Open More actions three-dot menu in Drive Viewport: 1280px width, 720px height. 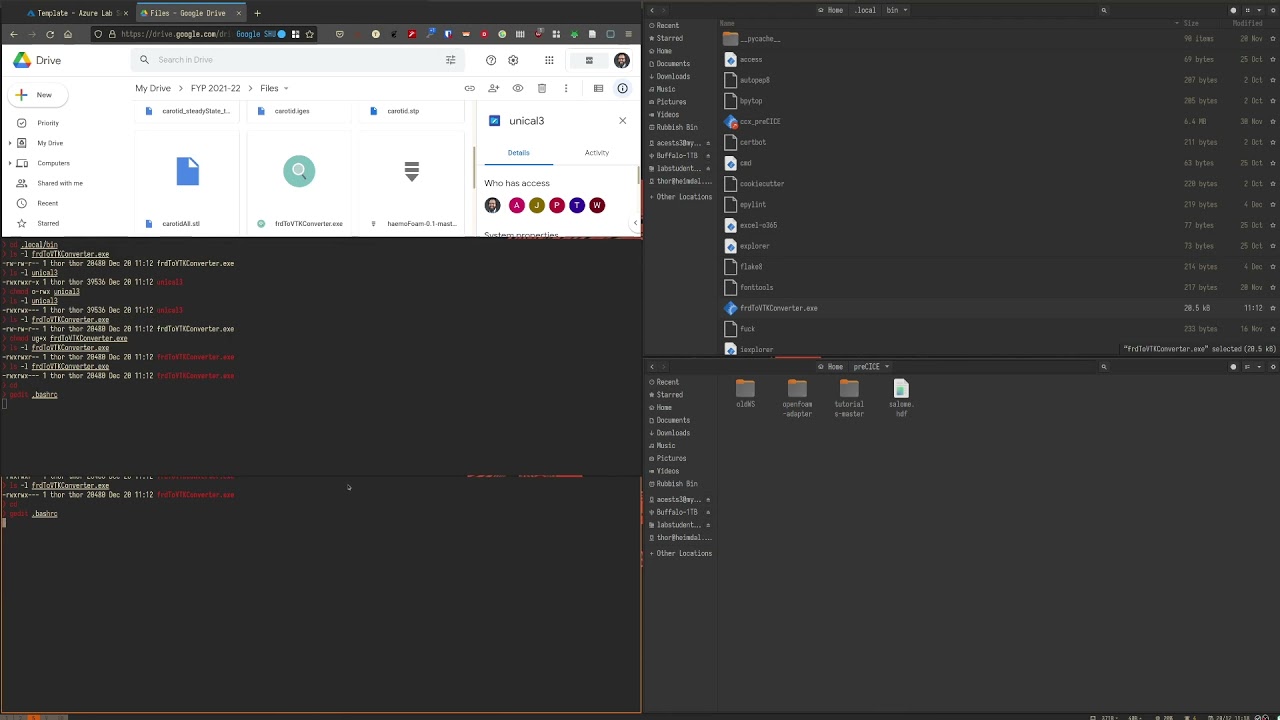tap(566, 88)
